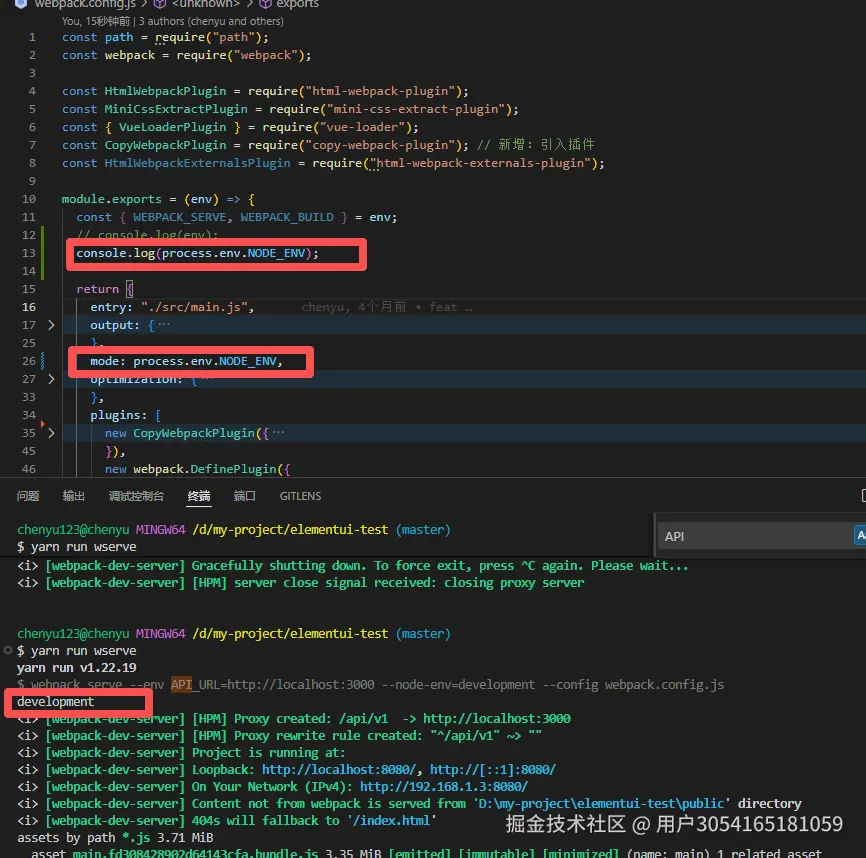The height and width of the screenshot is (858, 866).
Task: Click the 'new webpack.DefinePlugin({' line
Action: (197, 469)
